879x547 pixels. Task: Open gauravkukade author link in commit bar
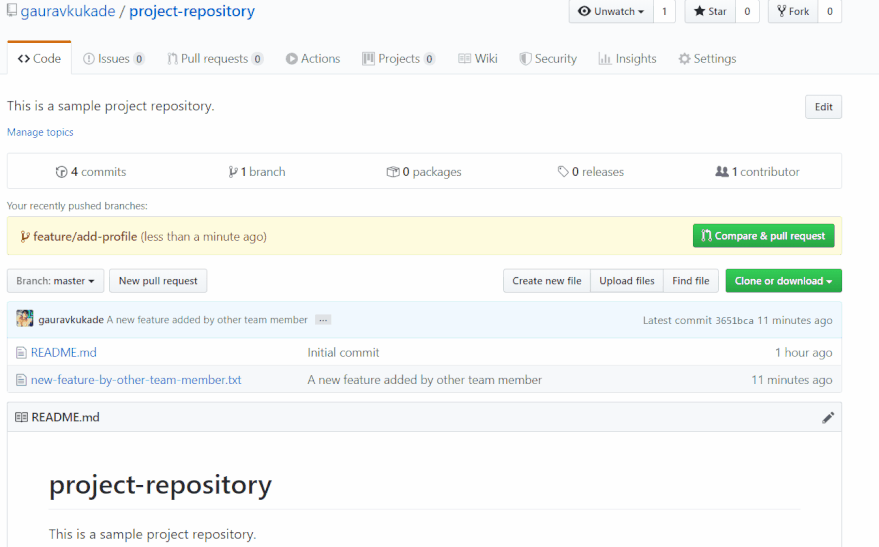tap(71, 320)
